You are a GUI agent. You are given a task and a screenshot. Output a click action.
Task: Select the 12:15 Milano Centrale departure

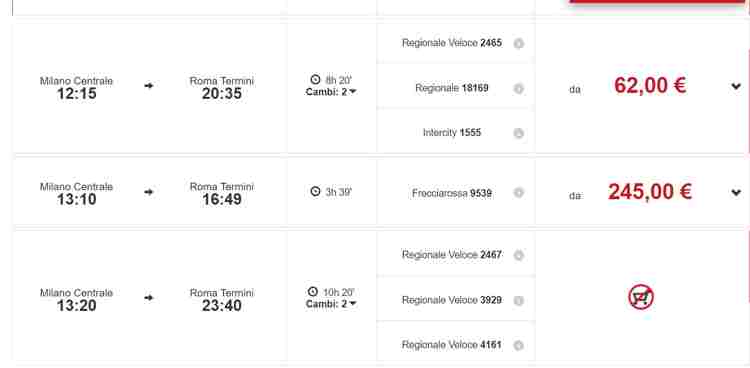pyautogui.click(x=77, y=88)
